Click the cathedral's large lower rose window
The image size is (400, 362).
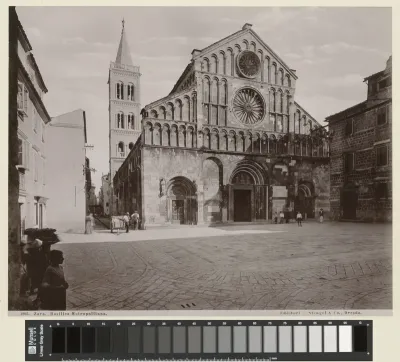click(x=249, y=106)
